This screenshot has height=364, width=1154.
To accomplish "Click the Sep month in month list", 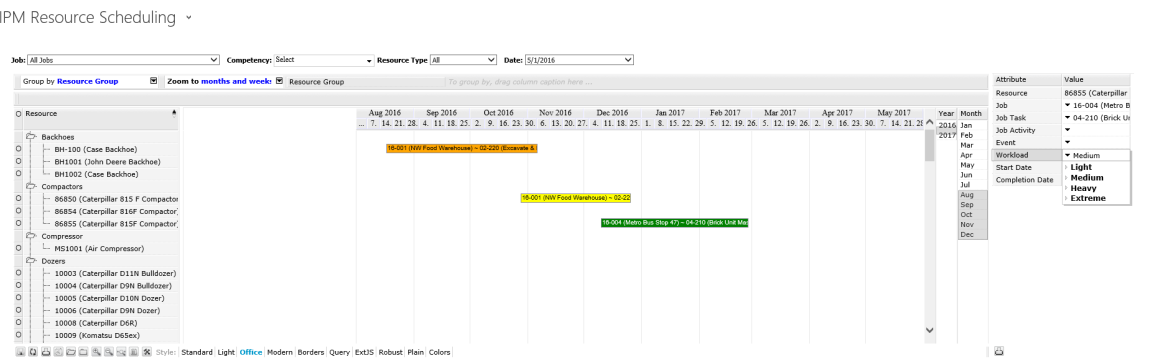I will [x=966, y=205].
